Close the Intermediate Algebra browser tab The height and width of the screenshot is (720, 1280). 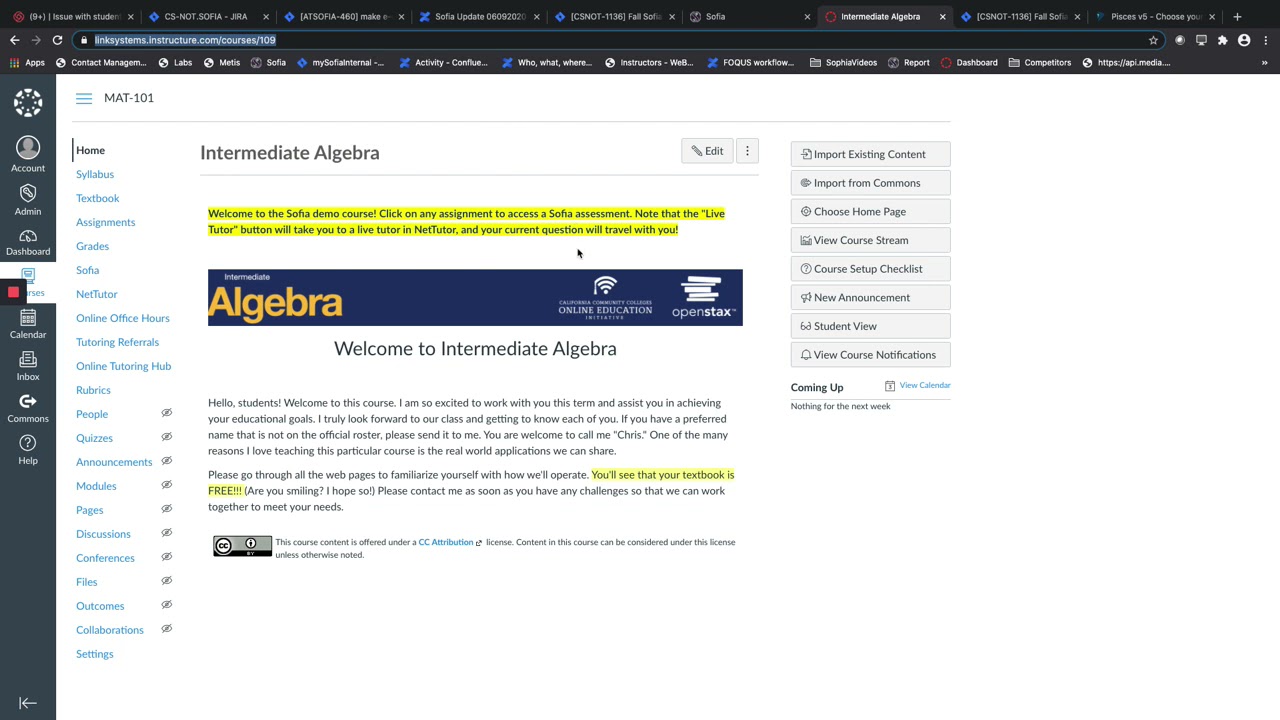(x=942, y=16)
